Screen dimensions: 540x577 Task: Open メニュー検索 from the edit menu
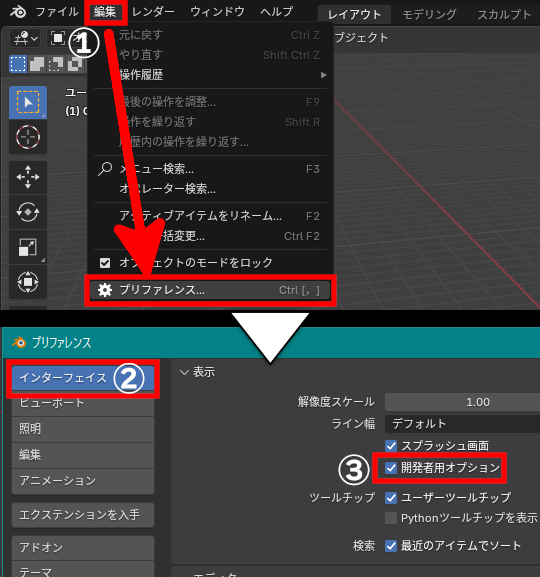(211, 169)
